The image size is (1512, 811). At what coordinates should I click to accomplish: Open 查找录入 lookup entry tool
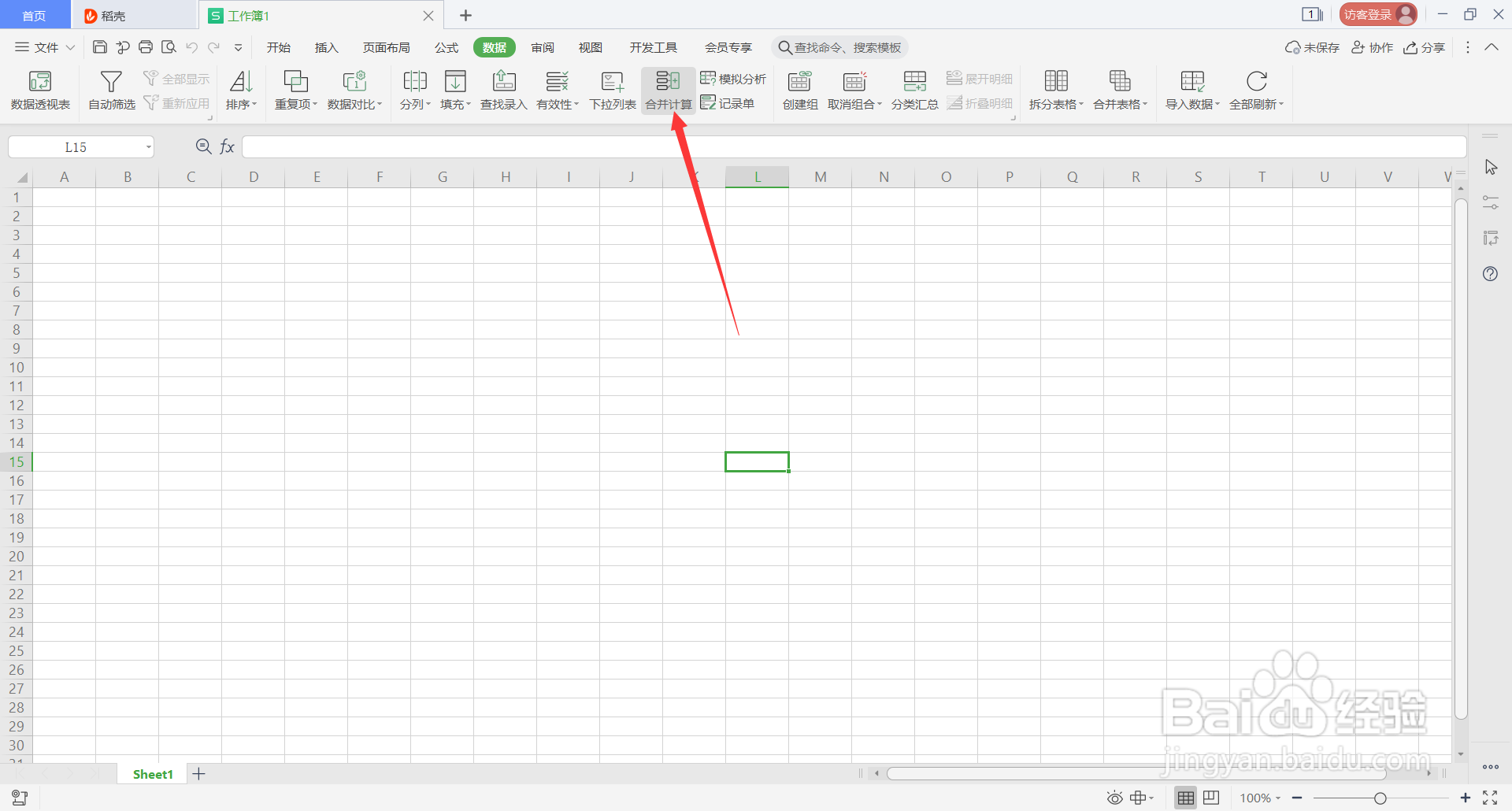(503, 91)
